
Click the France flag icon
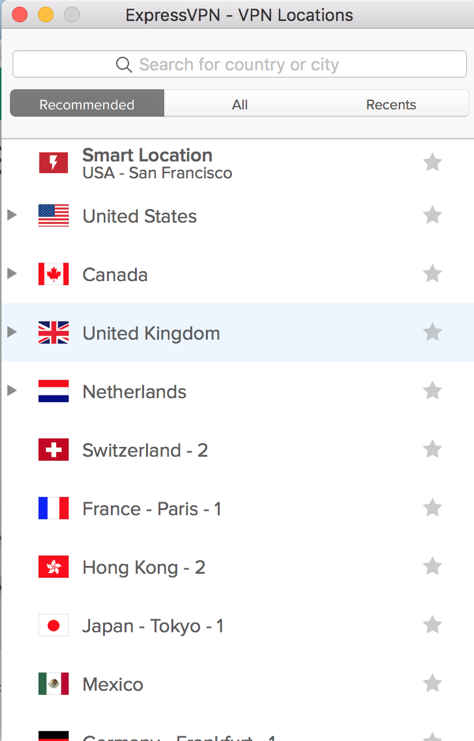53,508
